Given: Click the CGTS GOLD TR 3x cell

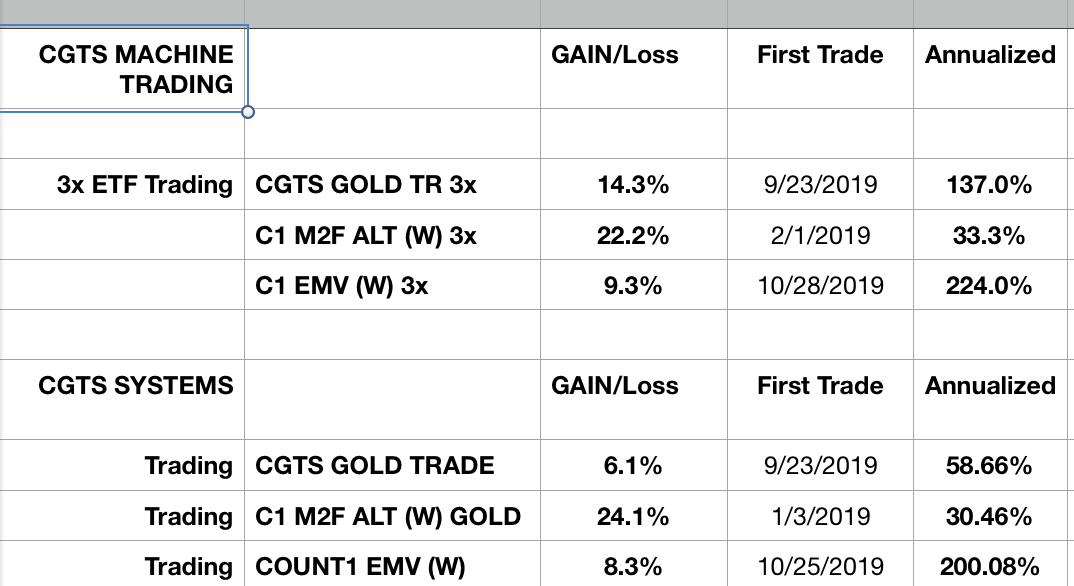Looking at the screenshot, I should coord(366,185).
